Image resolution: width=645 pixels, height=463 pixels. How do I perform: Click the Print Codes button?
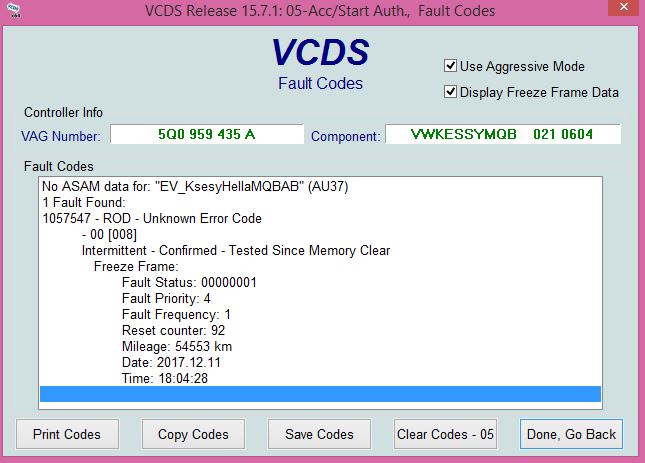[67, 434]
